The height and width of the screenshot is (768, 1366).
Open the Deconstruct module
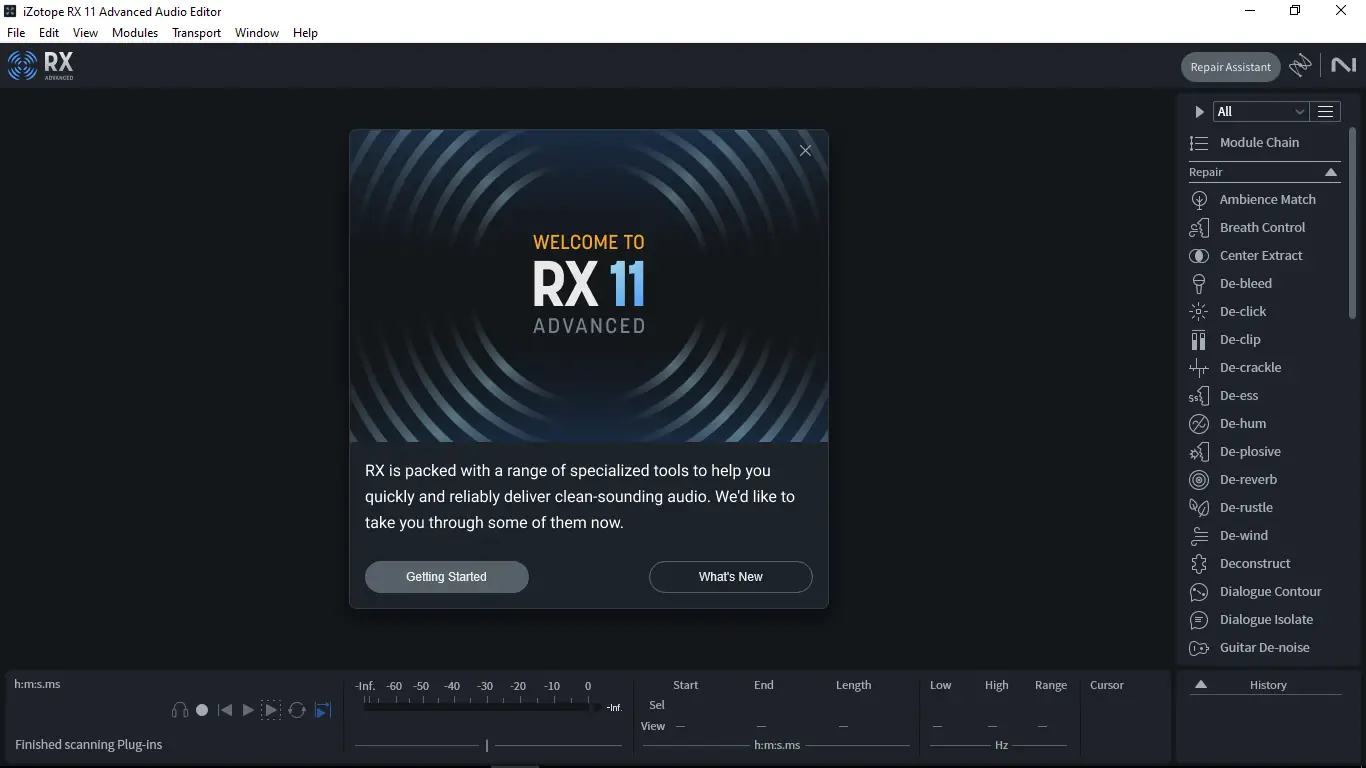pos(1264,563)
